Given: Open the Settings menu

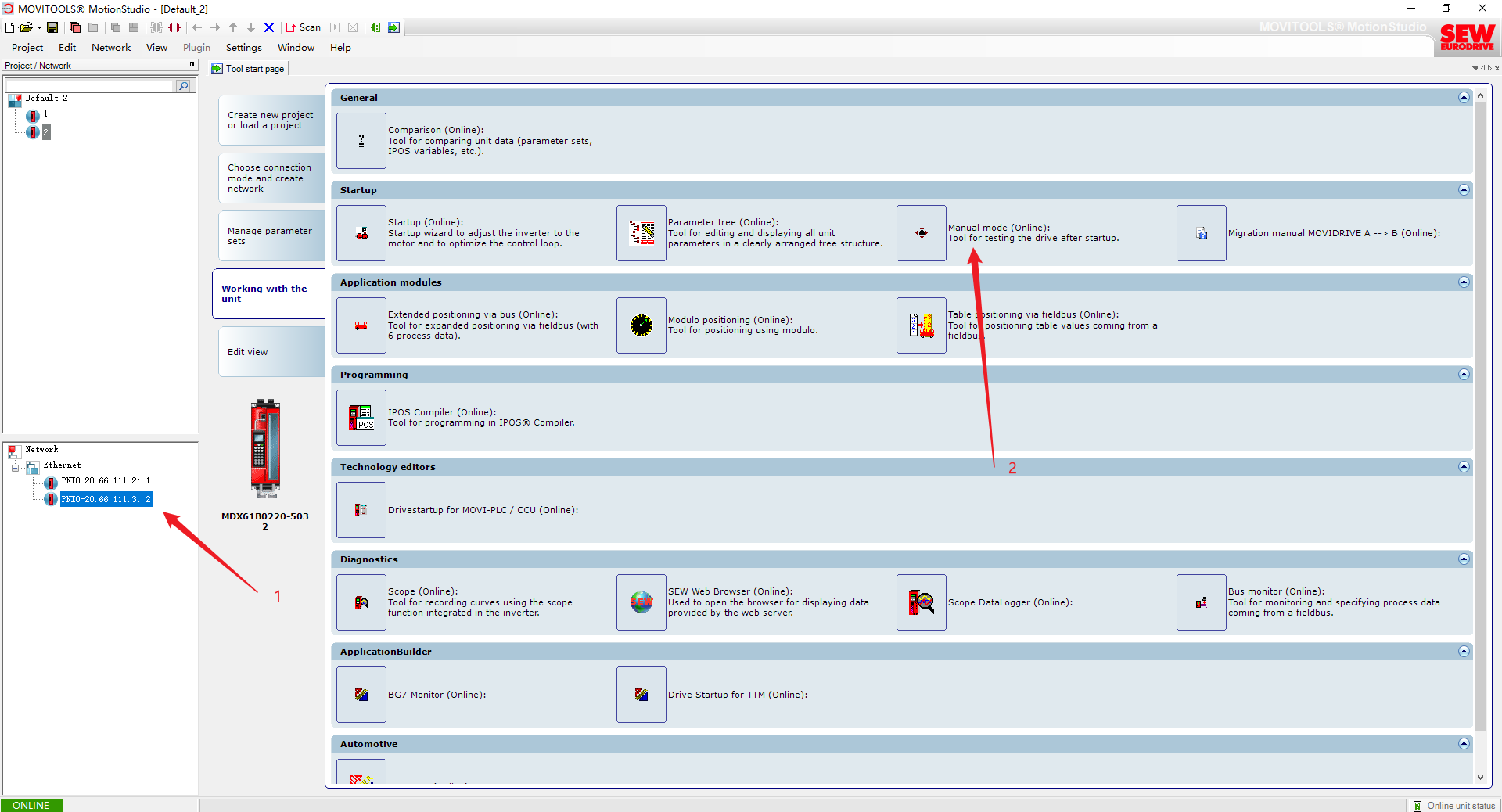Looking at the screenshot, I should 243,48.
